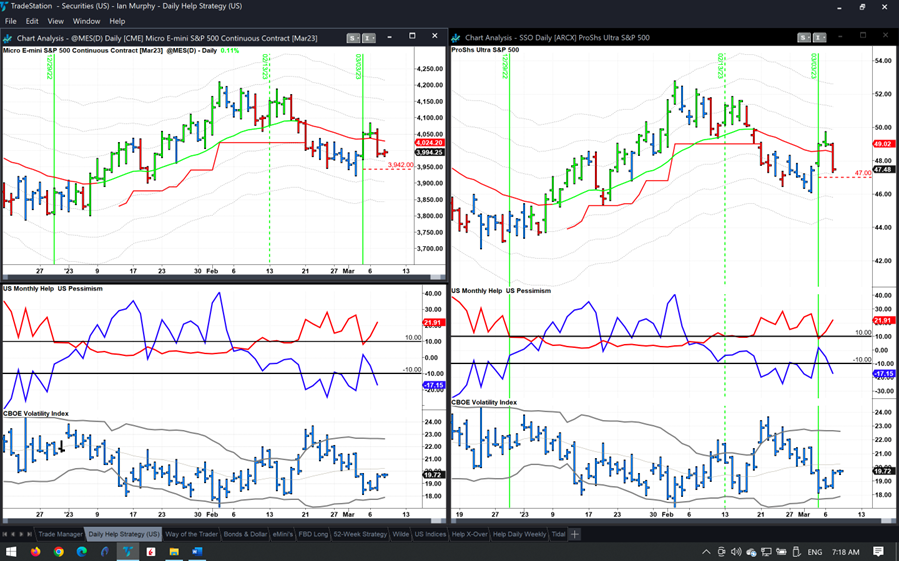Click the chart icon in SSO window title
Viewport: 899px width, 561px height.
[456, 38]
